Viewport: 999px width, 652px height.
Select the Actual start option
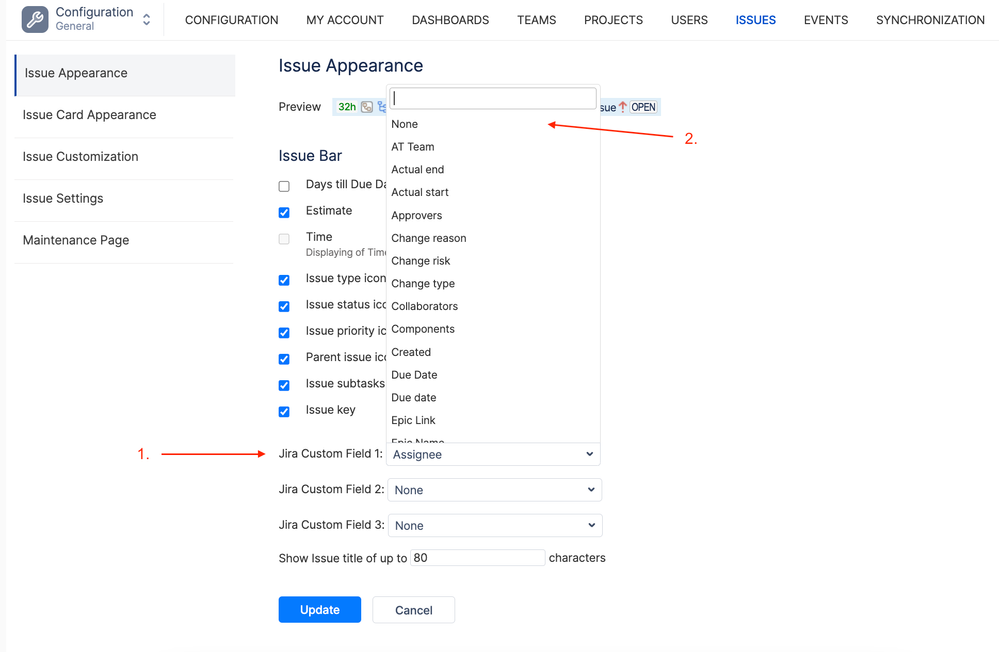(x=493, y=192)
